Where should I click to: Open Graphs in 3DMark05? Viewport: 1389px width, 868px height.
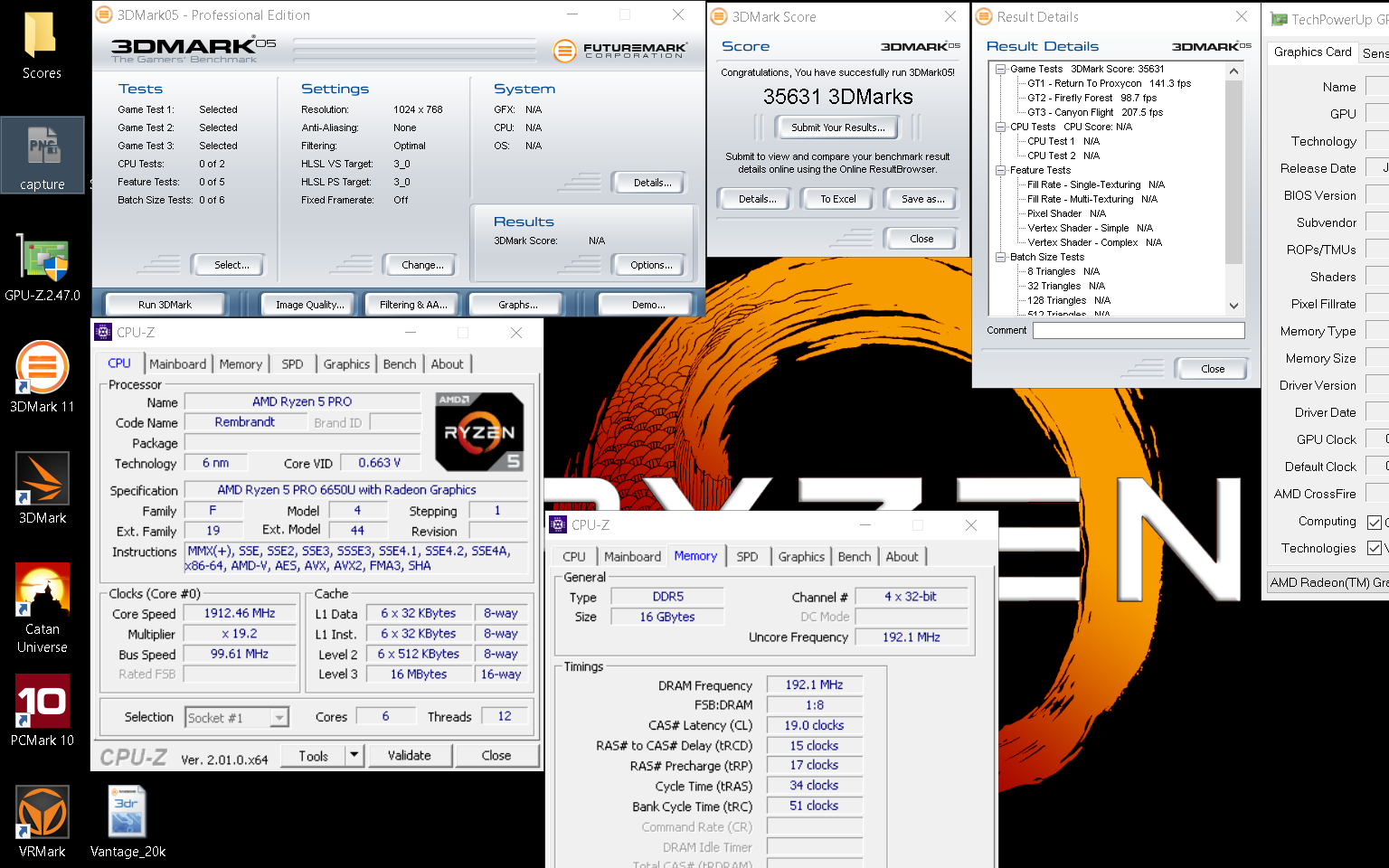[x=518, y=305]
